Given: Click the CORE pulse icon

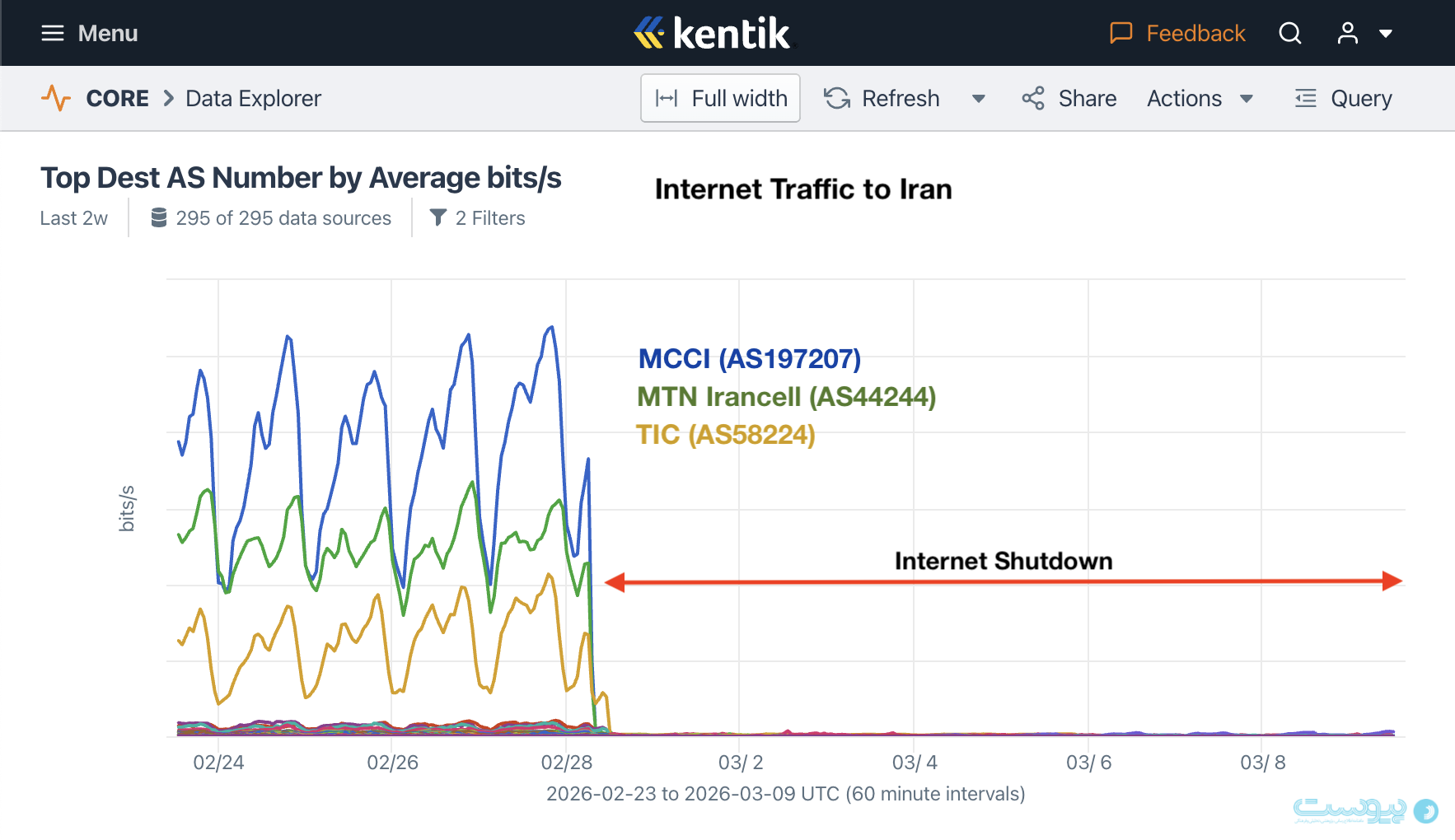Looking at the screenshot, I should 56,98.
